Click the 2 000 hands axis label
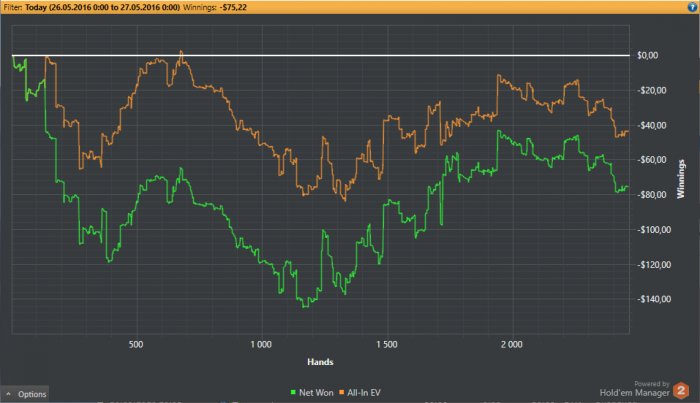This screenshot has height=403, width=700. pos(512,345)
